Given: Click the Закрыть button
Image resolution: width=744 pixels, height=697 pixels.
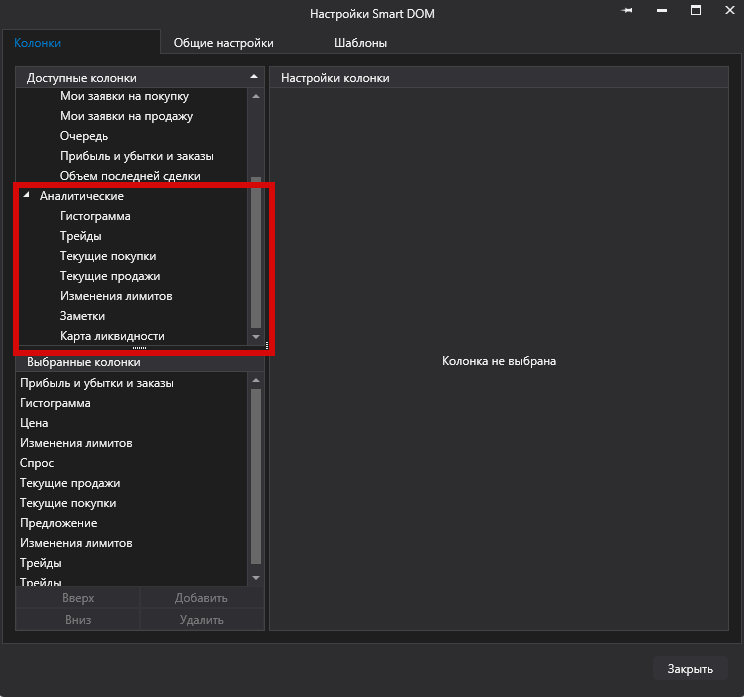Looking at the screenshot, I should point(690,669).
